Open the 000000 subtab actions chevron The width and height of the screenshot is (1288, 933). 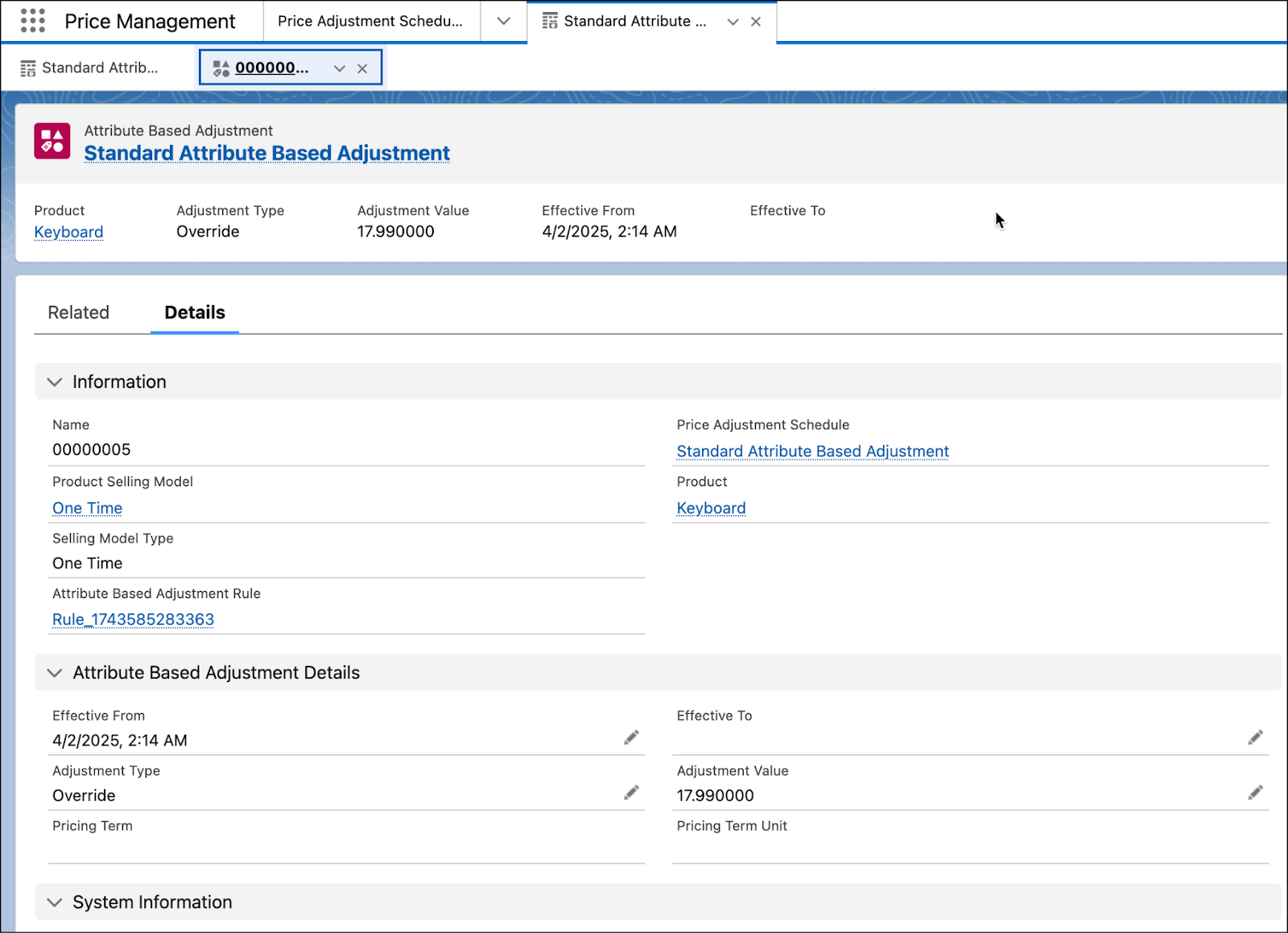coord(340,68)
